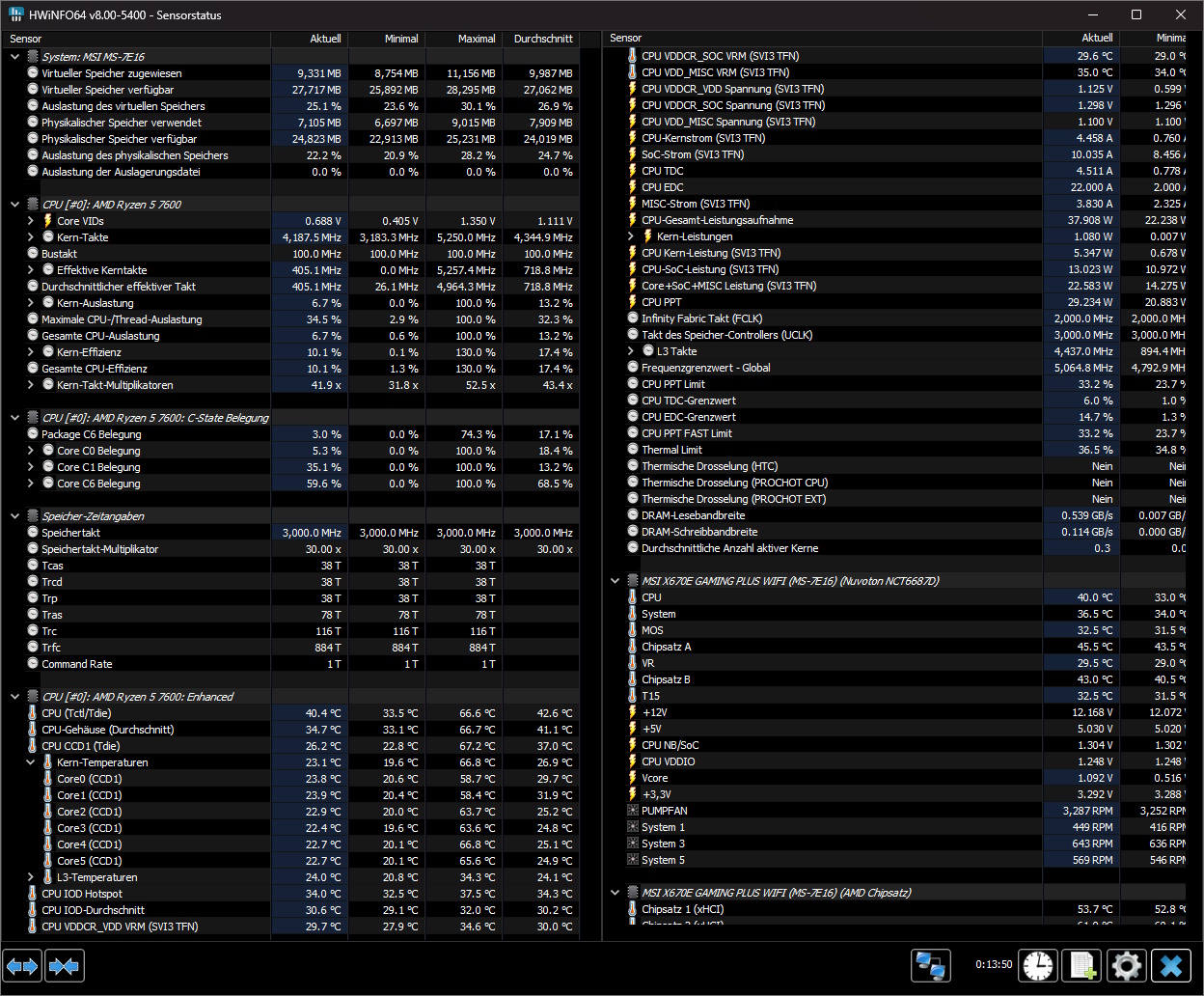Image resolution: width=1204 pixels, height=996 pixels.
Task: Open sensor settings gear icon
Action: click(x=1126, y=965)
